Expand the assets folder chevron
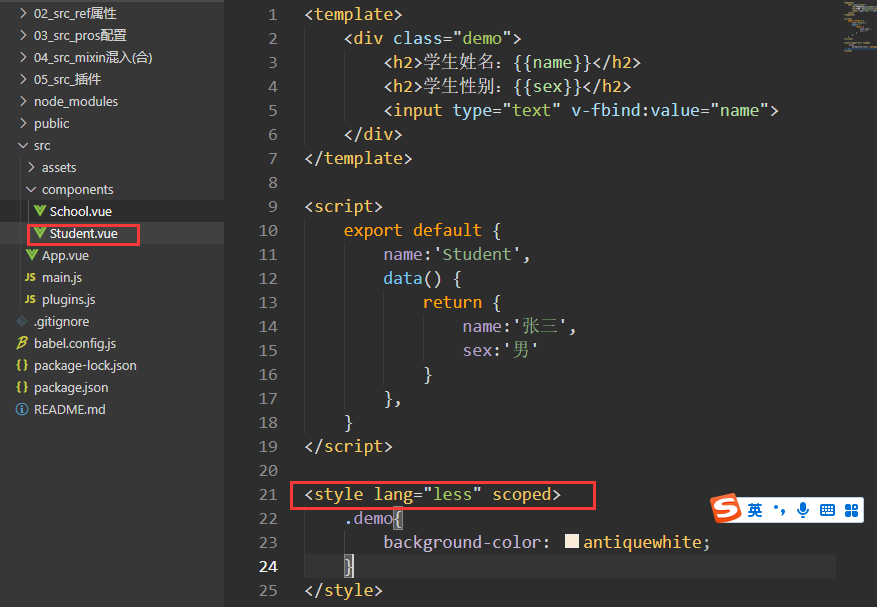Viewport: 877px width, 607px height. coord(31,167)
